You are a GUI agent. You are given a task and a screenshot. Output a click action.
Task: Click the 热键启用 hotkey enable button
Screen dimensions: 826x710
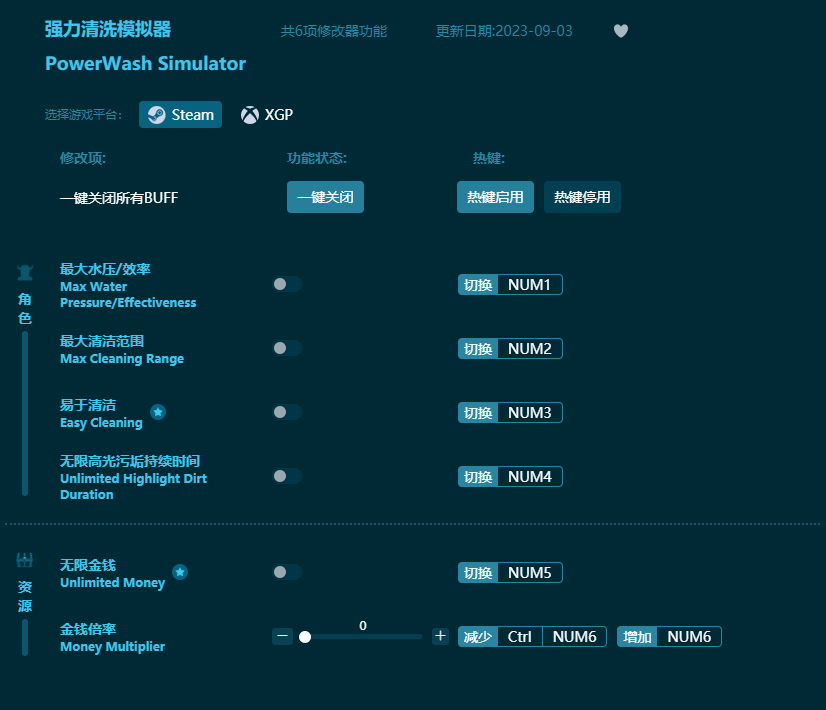495,197
